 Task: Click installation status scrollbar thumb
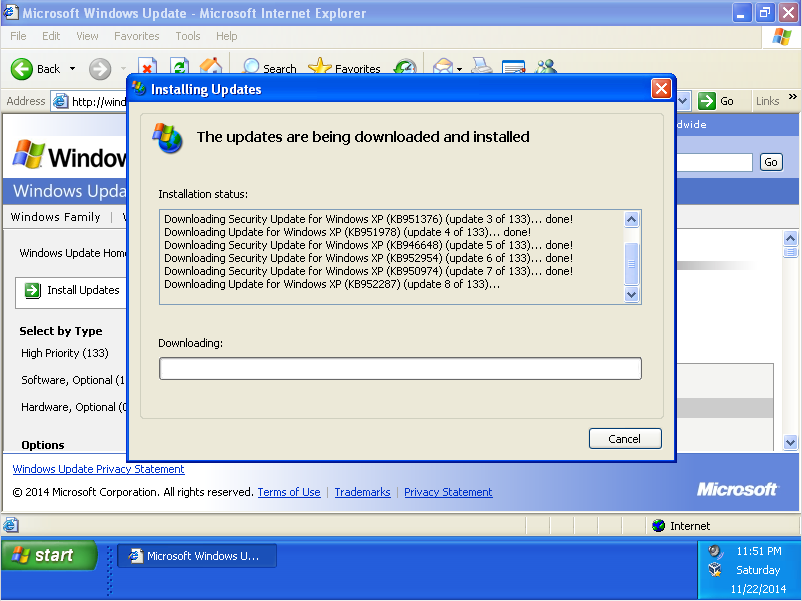(x=632, y=264)
